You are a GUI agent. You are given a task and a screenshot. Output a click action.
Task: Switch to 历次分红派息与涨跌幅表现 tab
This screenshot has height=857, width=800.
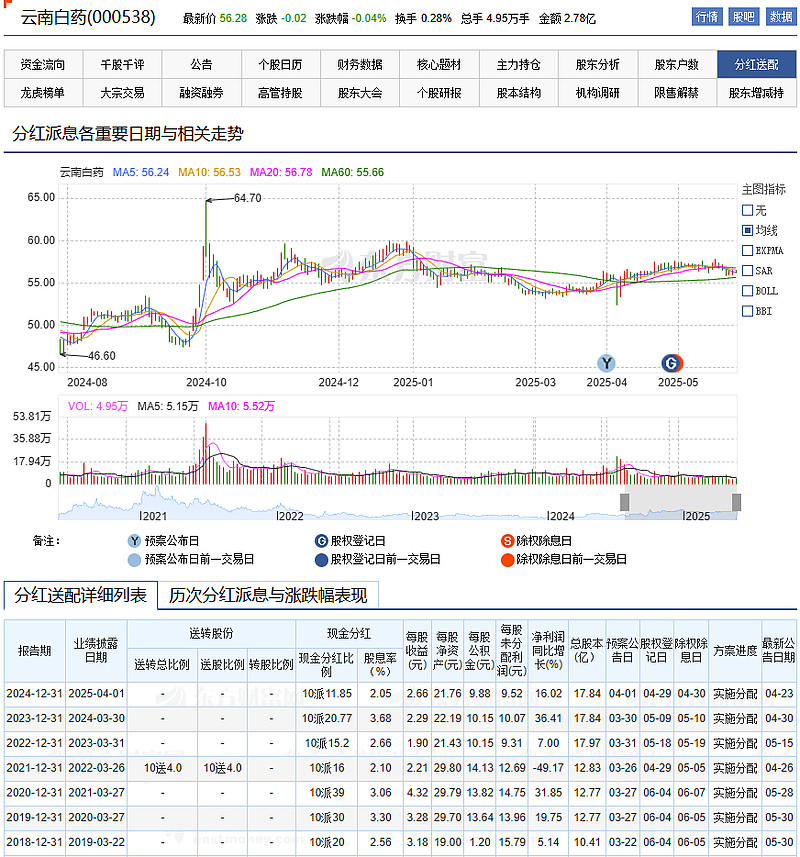pyautogui.click(x=267, y=596)
